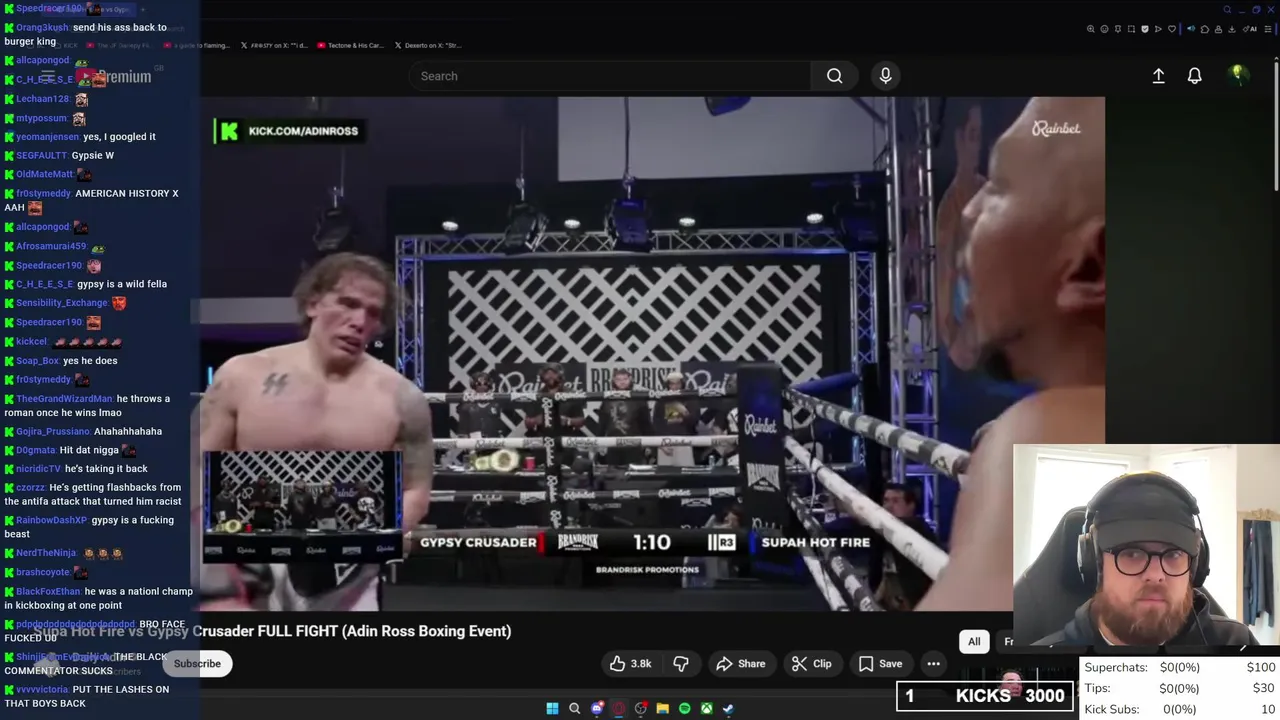
Task: Open Spotify from the taskbar
Action: (x=684, y=709)
